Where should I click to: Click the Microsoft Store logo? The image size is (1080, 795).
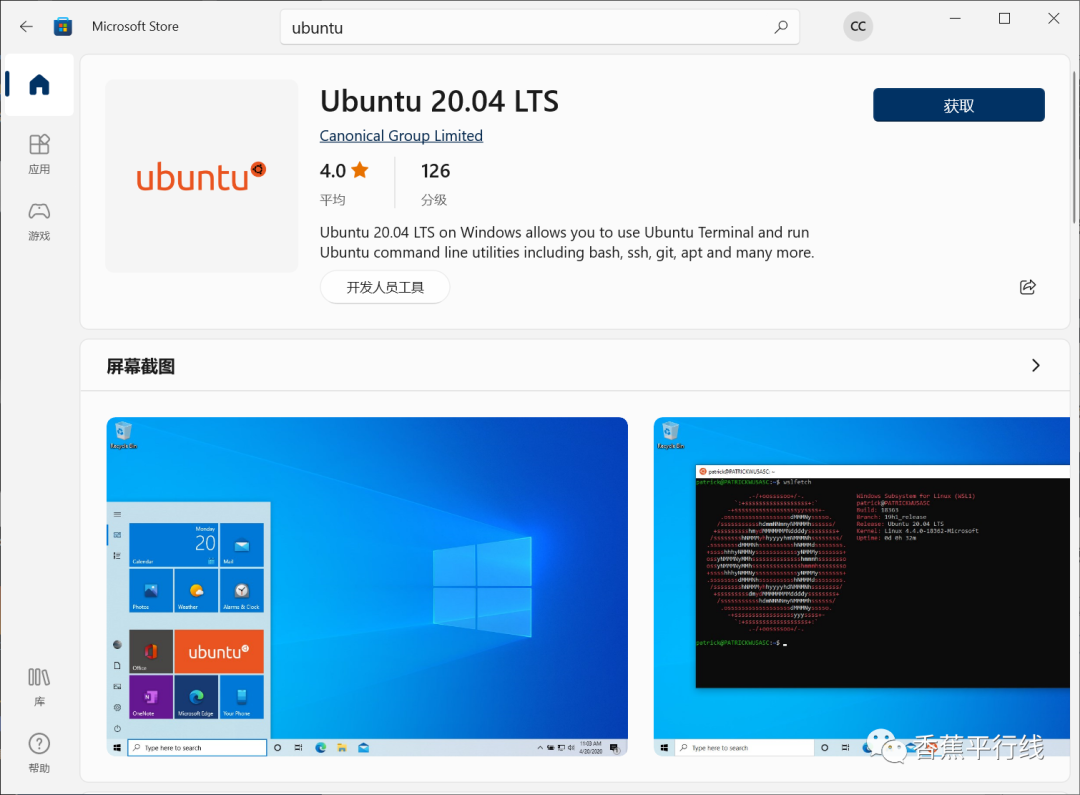click(x=63, y=26)
